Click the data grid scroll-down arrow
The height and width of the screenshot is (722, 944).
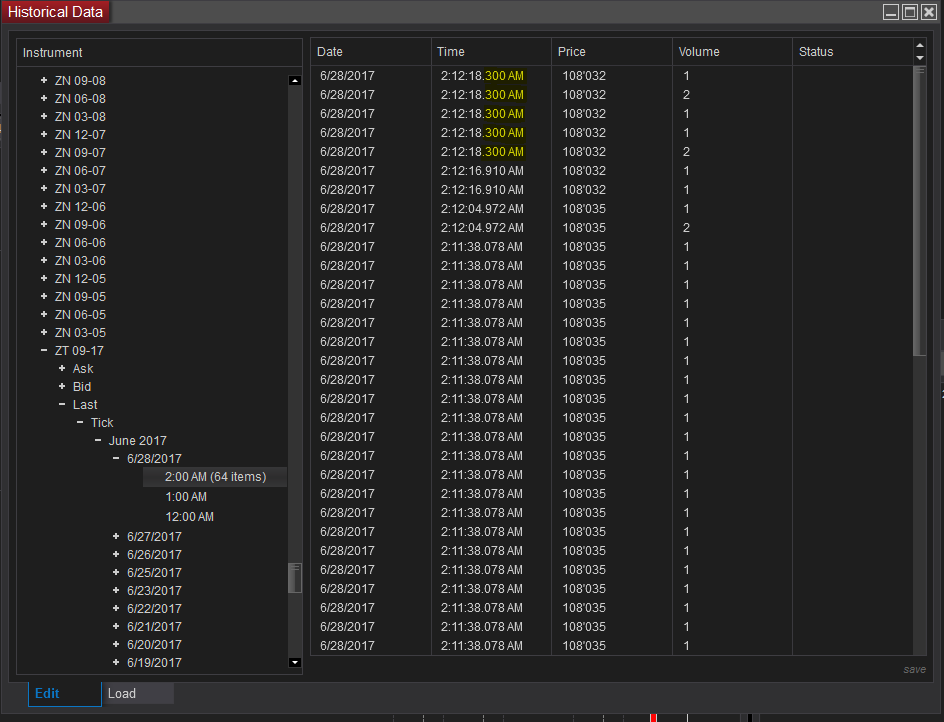tap(919, 58)
